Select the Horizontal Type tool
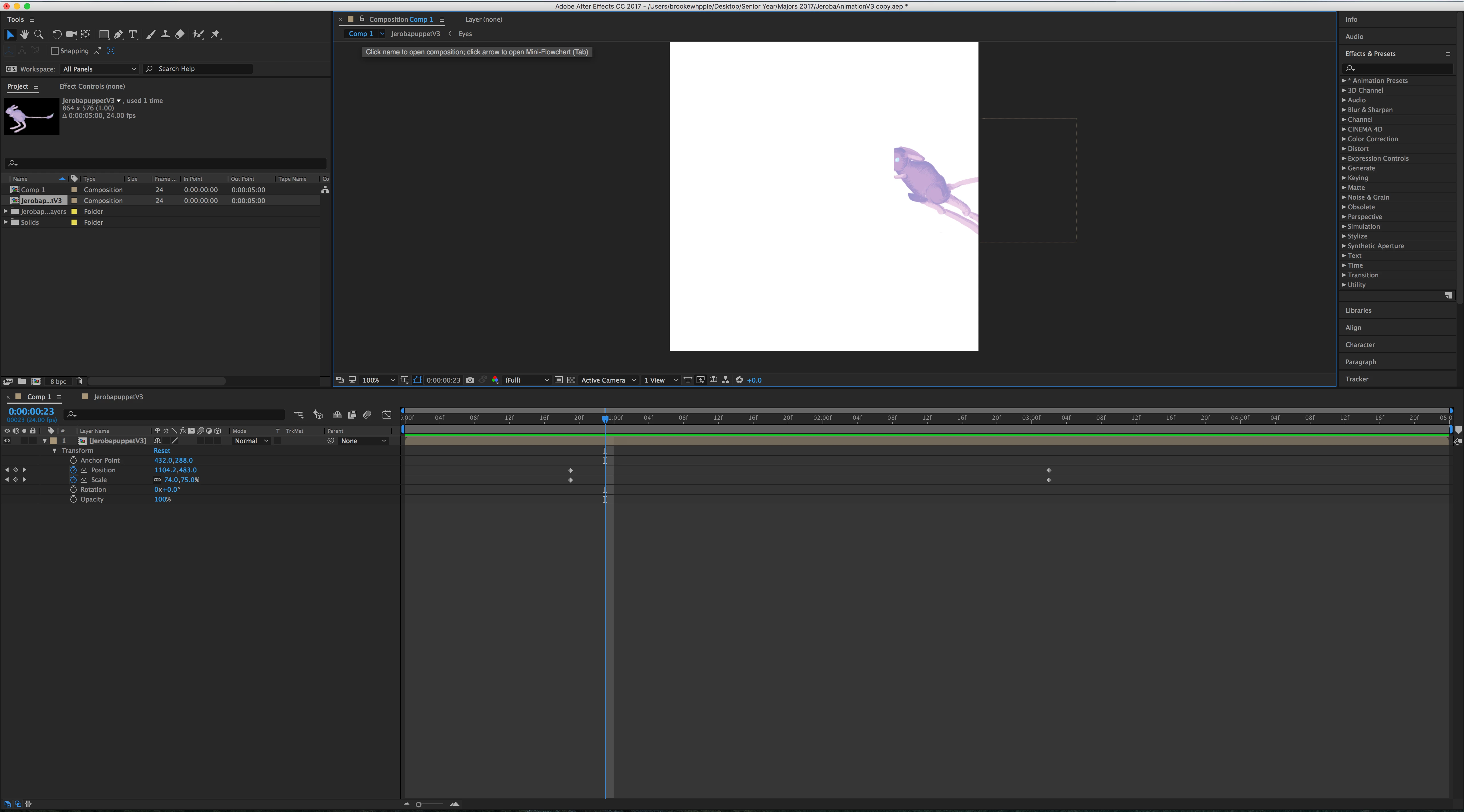The height and width of the screenshot is (812, 1464). click(x=132, y=35)
